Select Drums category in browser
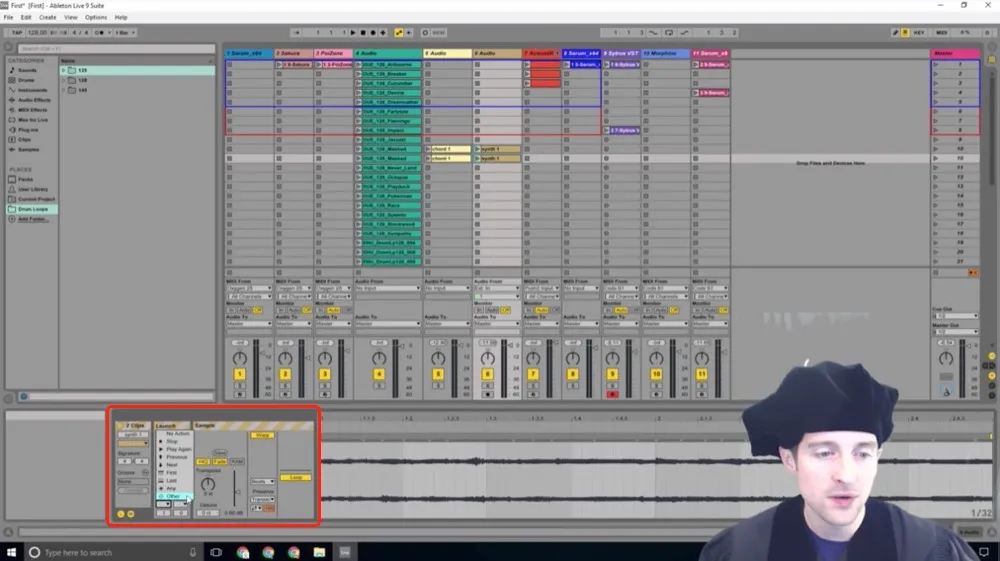Viewport: 1000px width, 561px height. click(x=26, y=80)
